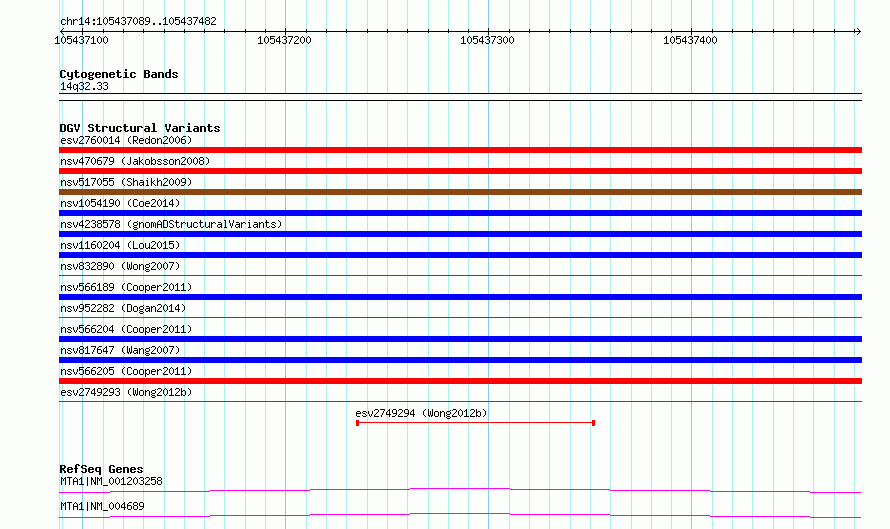This screenshot has width=890, height=529.
Task: Open variant nsv470679 (Jakobsson2008) label
Action: coord(135,161)
